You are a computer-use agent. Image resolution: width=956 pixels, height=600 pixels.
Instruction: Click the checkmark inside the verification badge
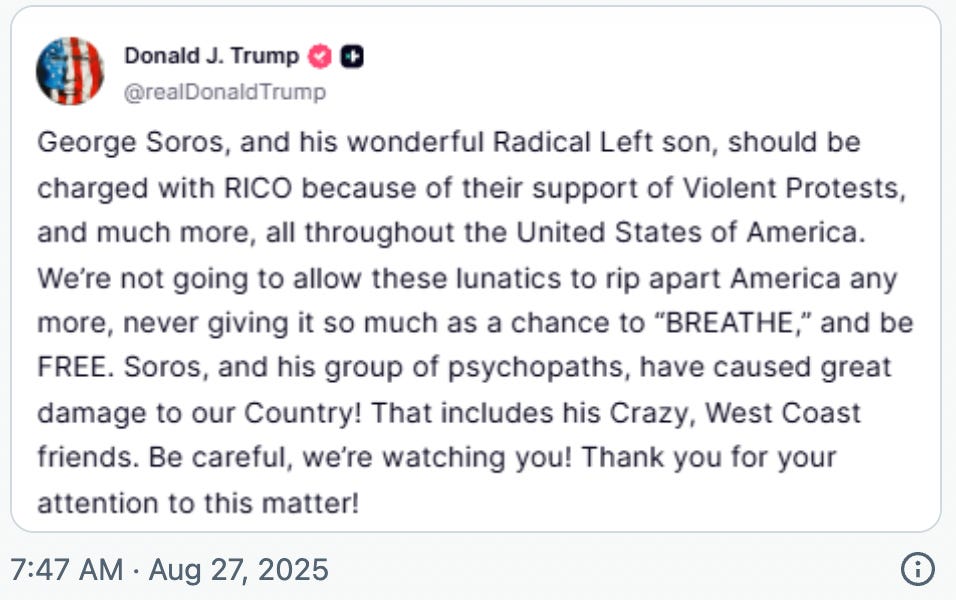coord(320,56)
